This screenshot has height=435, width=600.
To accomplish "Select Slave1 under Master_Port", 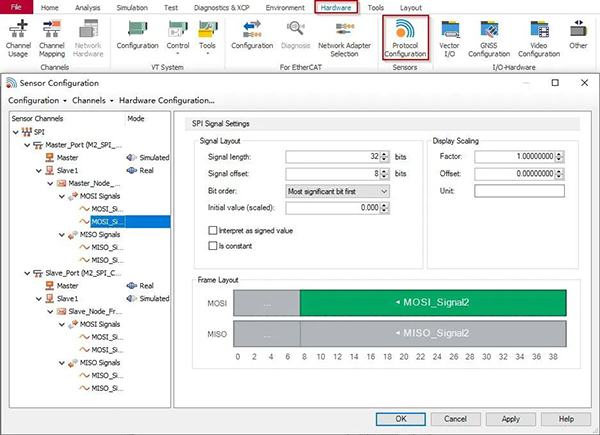I will click(67, 170).
